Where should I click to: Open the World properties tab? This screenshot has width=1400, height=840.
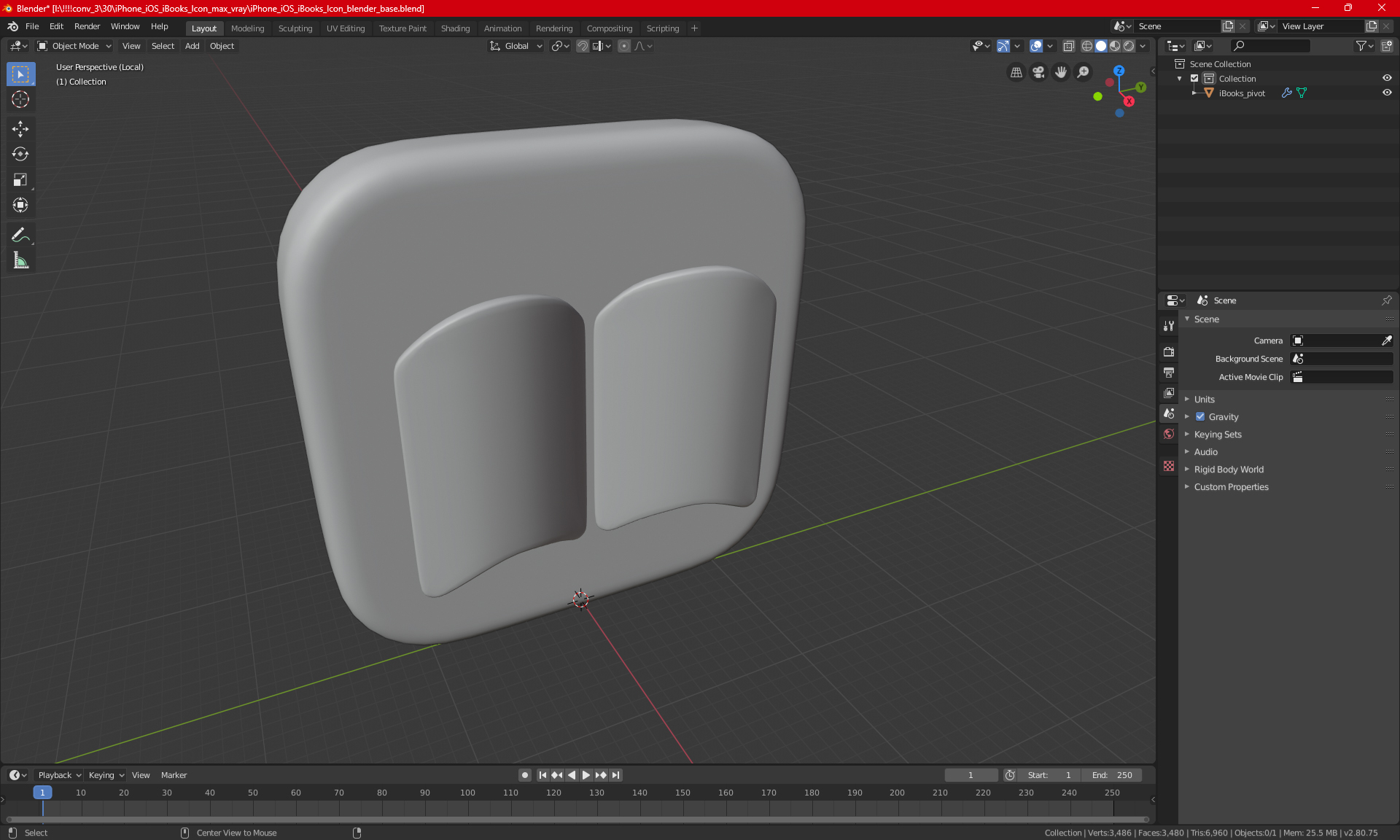1169,434
